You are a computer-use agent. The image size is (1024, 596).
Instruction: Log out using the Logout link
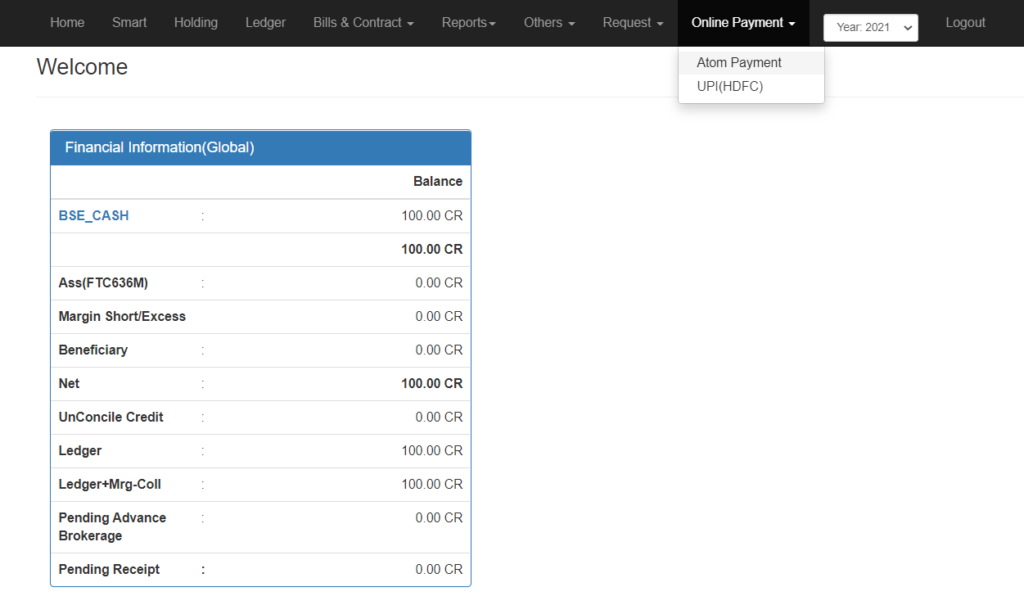point(965,23)
